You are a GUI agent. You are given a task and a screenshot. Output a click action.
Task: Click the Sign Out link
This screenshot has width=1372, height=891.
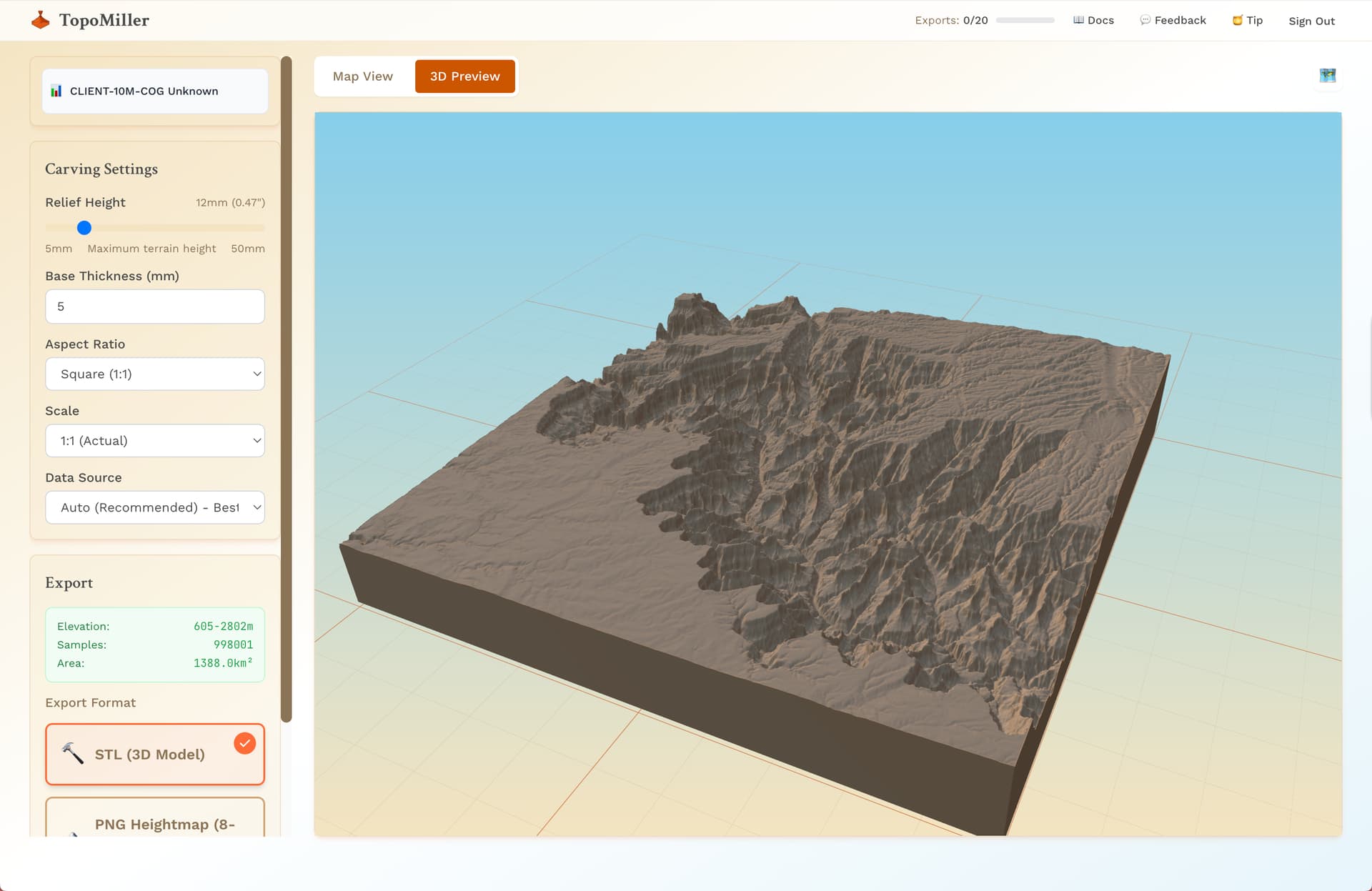click(1311, 21)
